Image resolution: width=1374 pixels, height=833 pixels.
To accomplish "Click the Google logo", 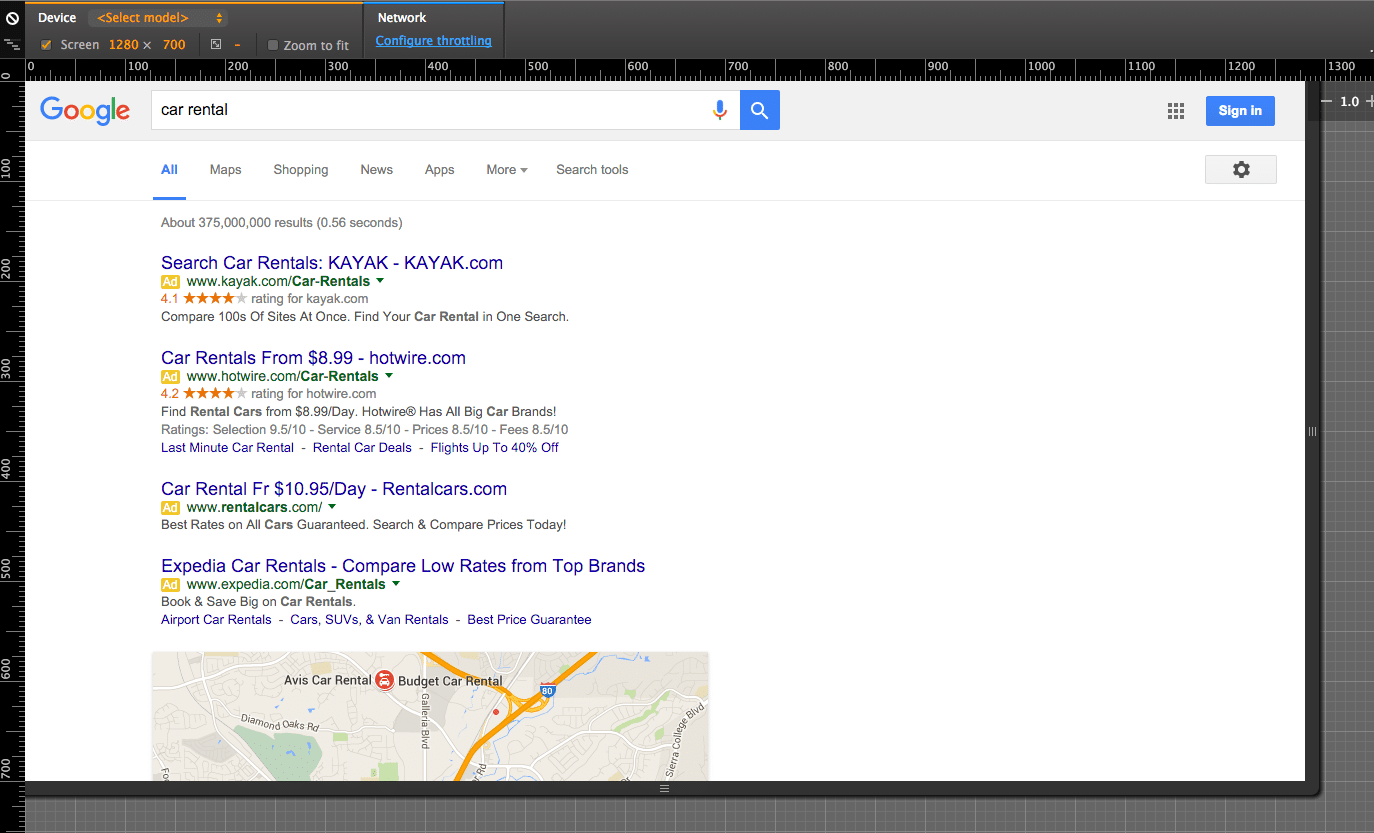I will tap(85, 110).
